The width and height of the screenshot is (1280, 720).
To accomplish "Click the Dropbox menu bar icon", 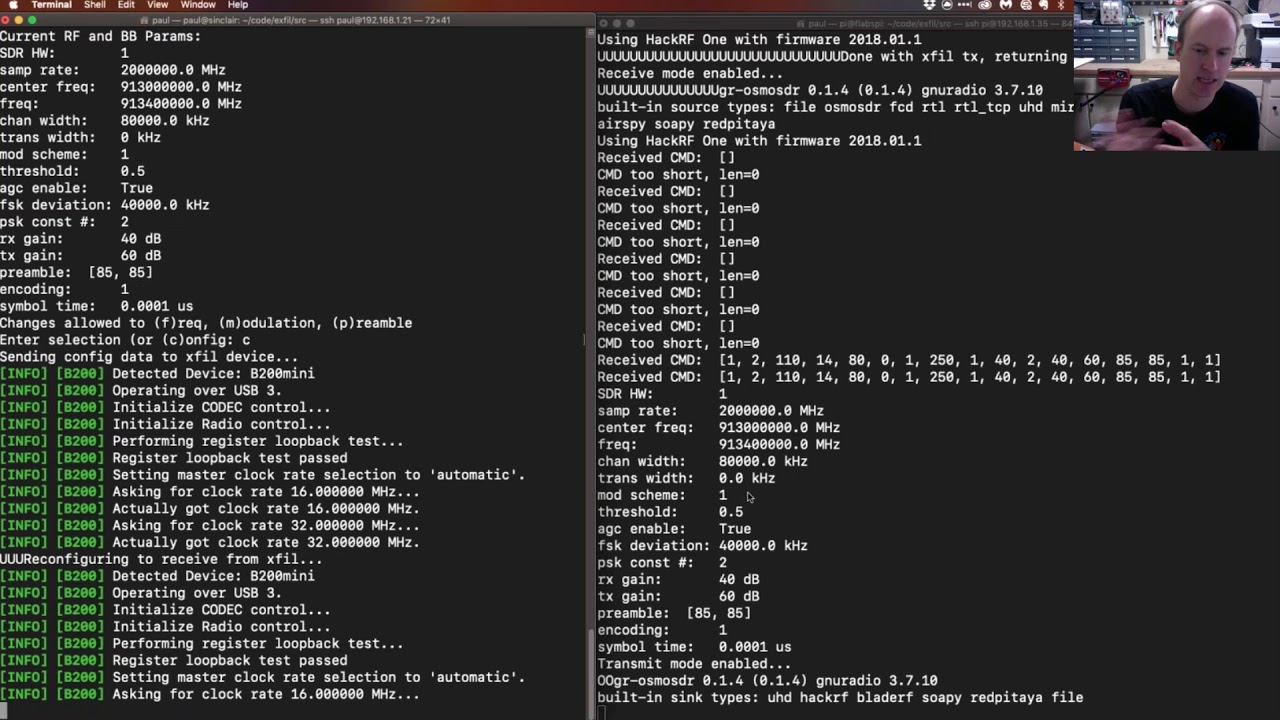I will point(929,4).
